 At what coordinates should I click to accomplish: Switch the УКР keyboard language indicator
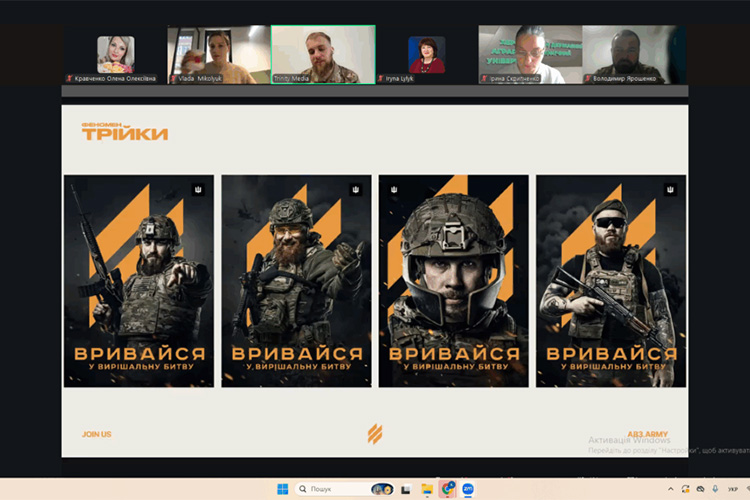733,489
